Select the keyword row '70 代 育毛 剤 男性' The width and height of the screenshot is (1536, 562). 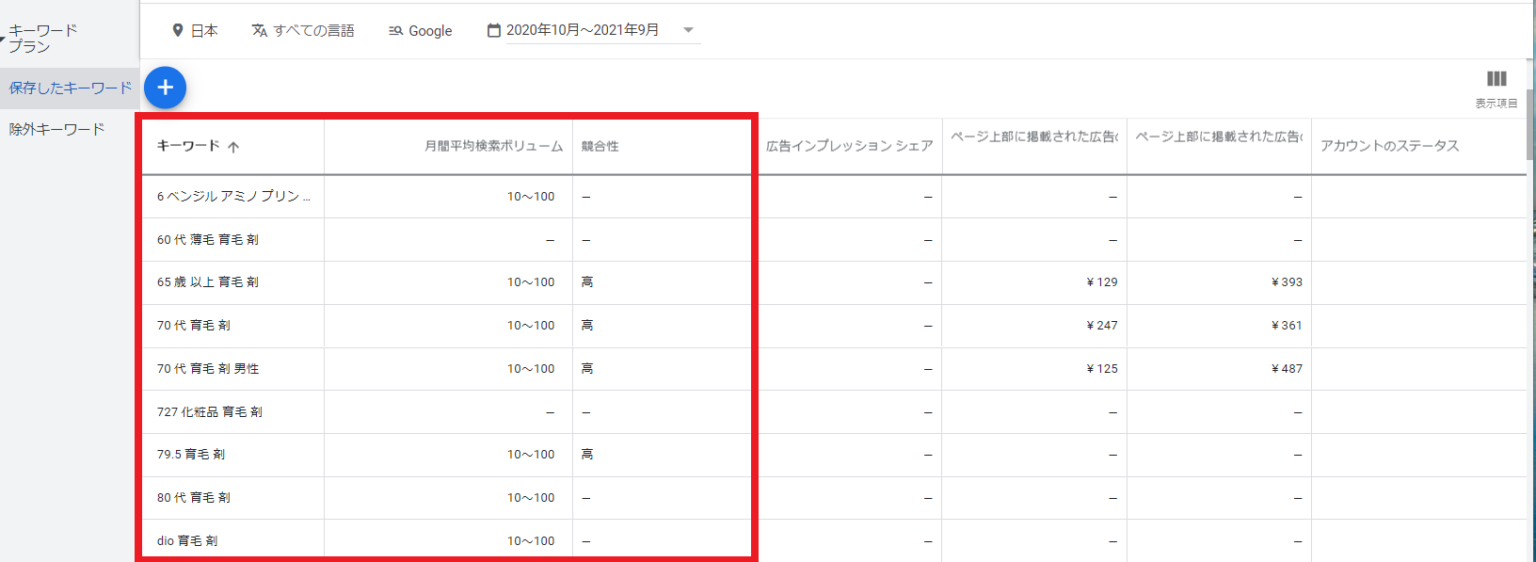coord(208,369)
